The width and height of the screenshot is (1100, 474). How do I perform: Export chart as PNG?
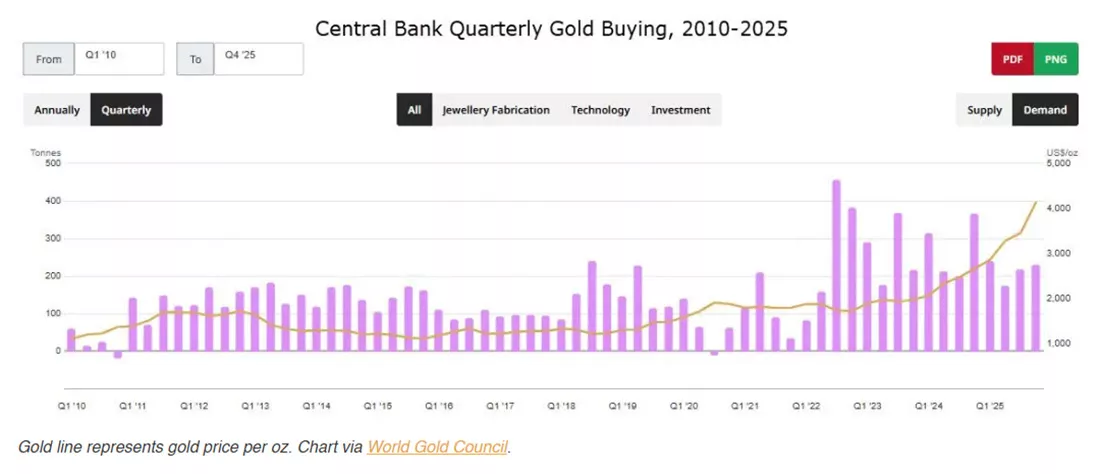[1056, 59]
